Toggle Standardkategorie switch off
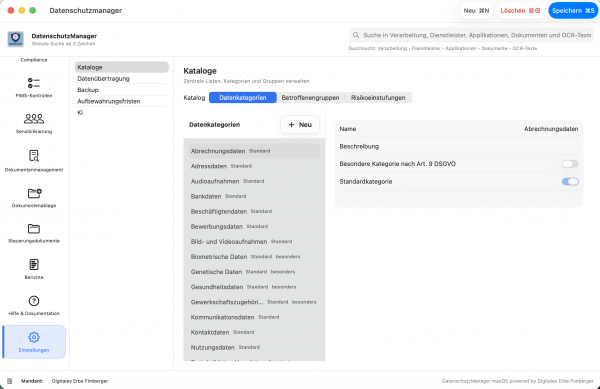600x389 pixels. 570,182
